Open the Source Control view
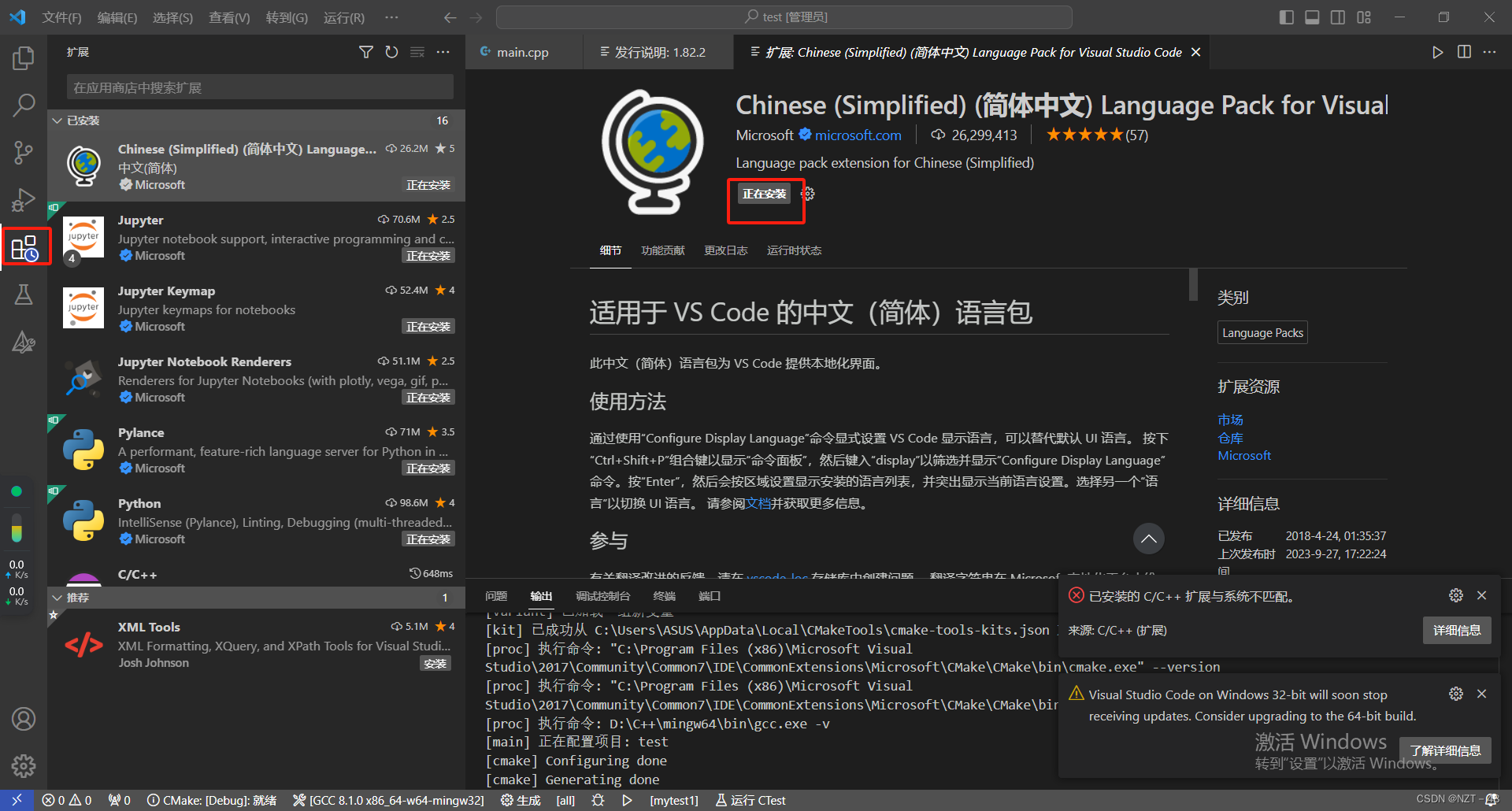Image resolution: width=1512 pixels, height=811 pixels. click(24, 152)
